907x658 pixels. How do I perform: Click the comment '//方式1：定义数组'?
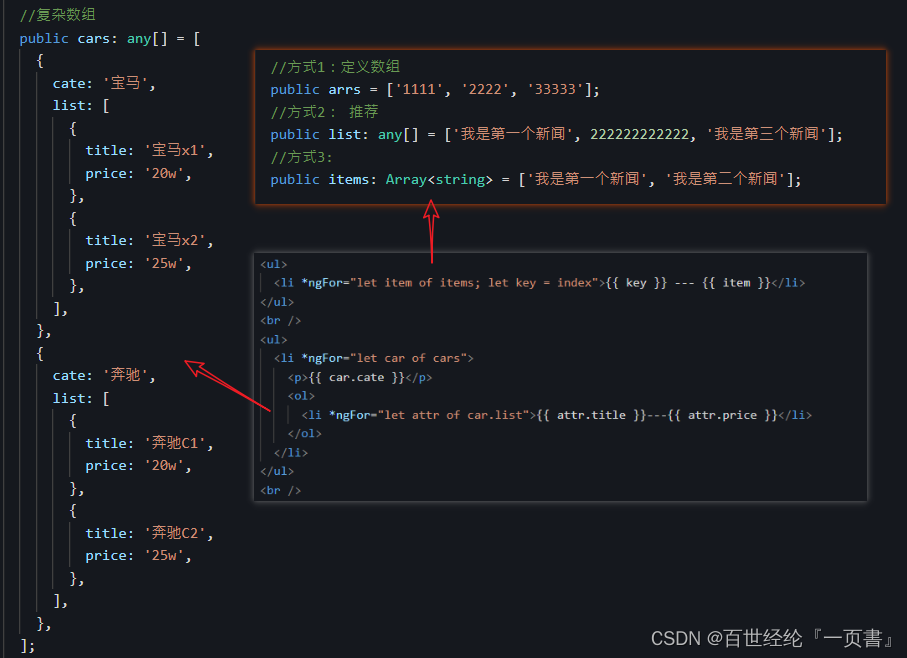click(335, 67)
